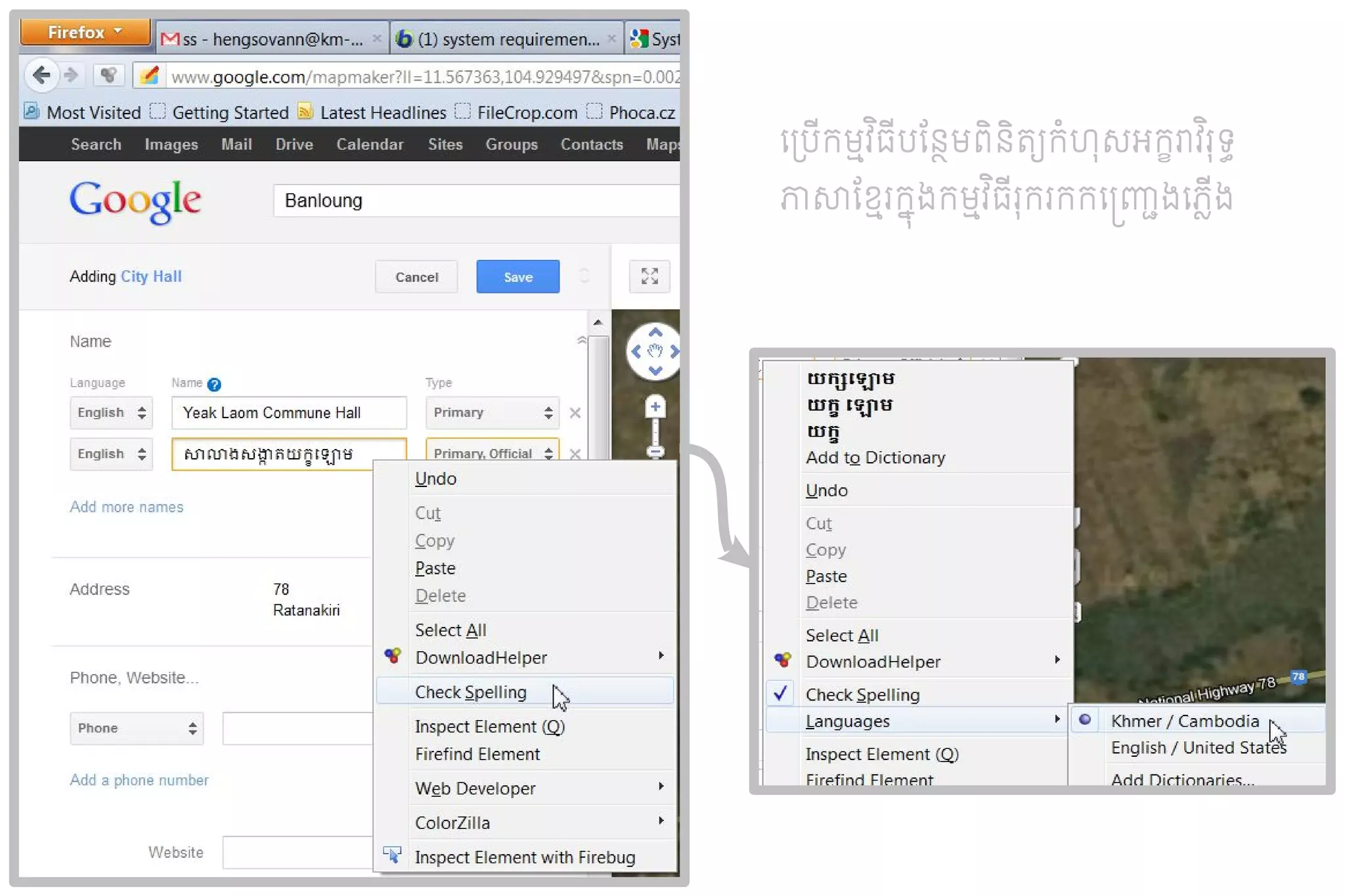
Task: Click the map zoom in plus button
Action: 655,407
